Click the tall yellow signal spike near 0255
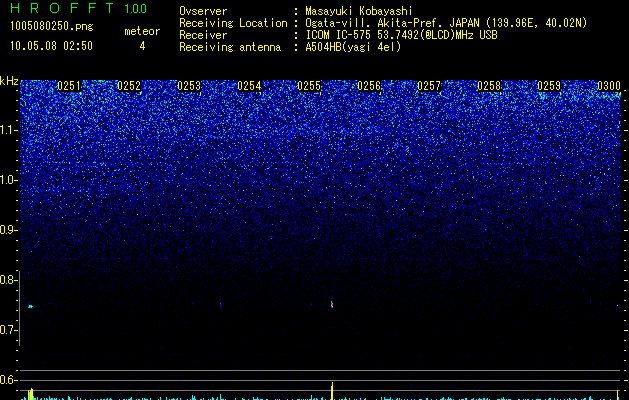The height and width of the screenshot is (400, 629). [332, 391]
